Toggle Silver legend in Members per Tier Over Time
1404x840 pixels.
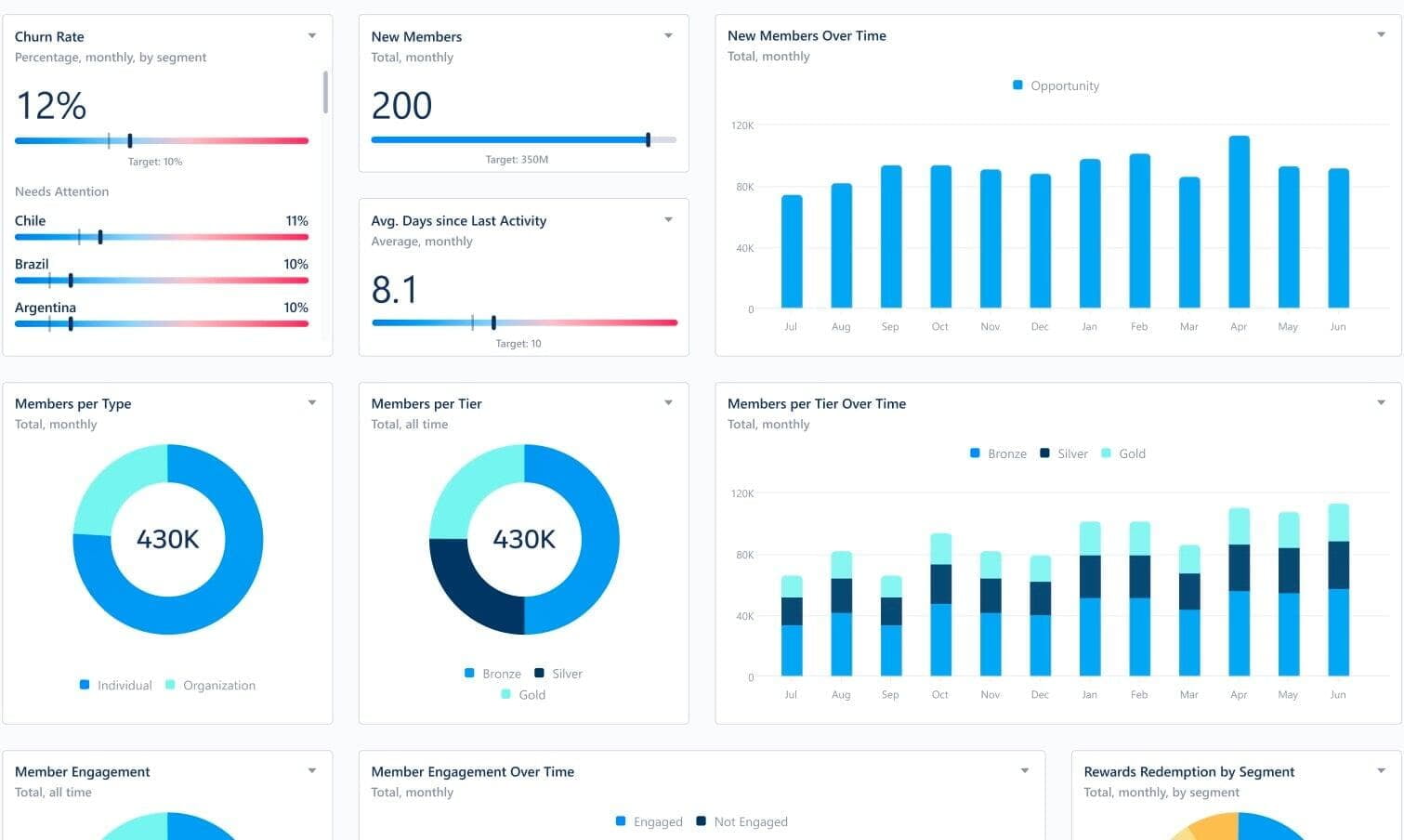point(1063,453)
